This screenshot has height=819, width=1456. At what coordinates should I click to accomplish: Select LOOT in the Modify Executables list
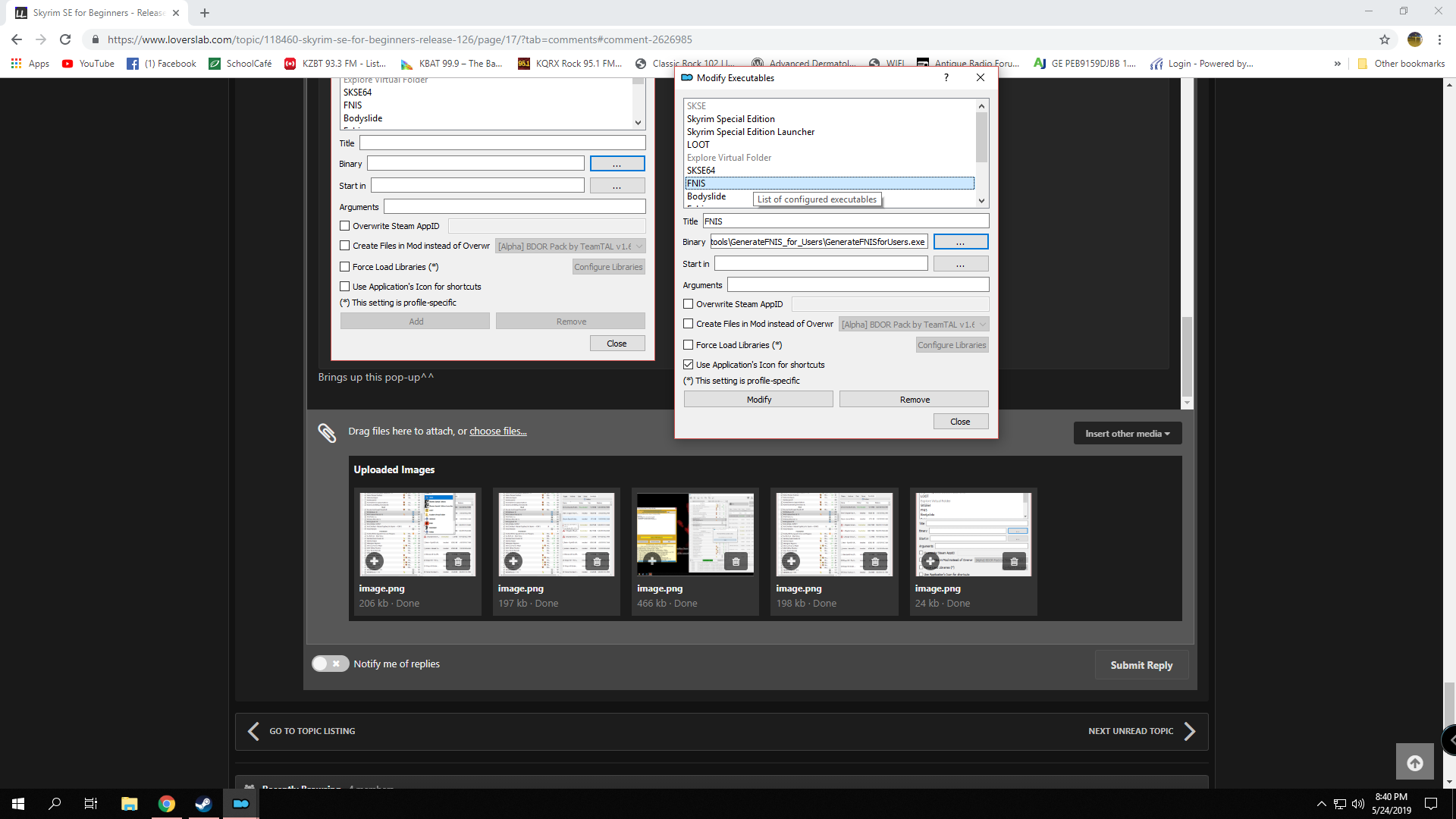point(830,145)
